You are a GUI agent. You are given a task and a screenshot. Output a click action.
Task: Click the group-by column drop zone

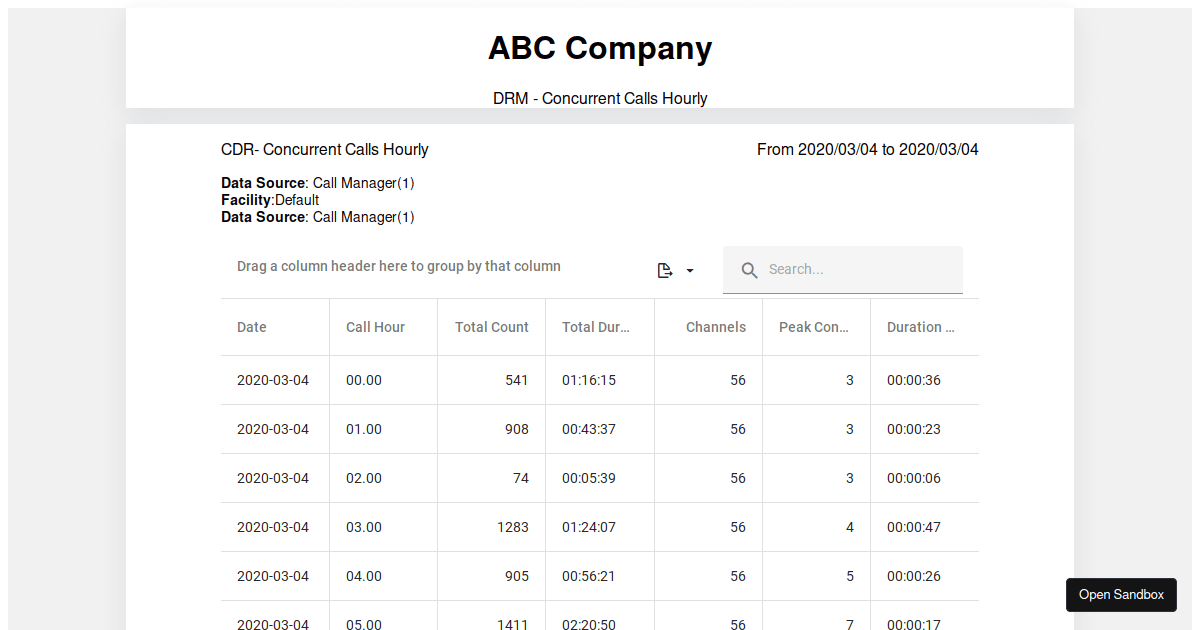click(398, 266)
